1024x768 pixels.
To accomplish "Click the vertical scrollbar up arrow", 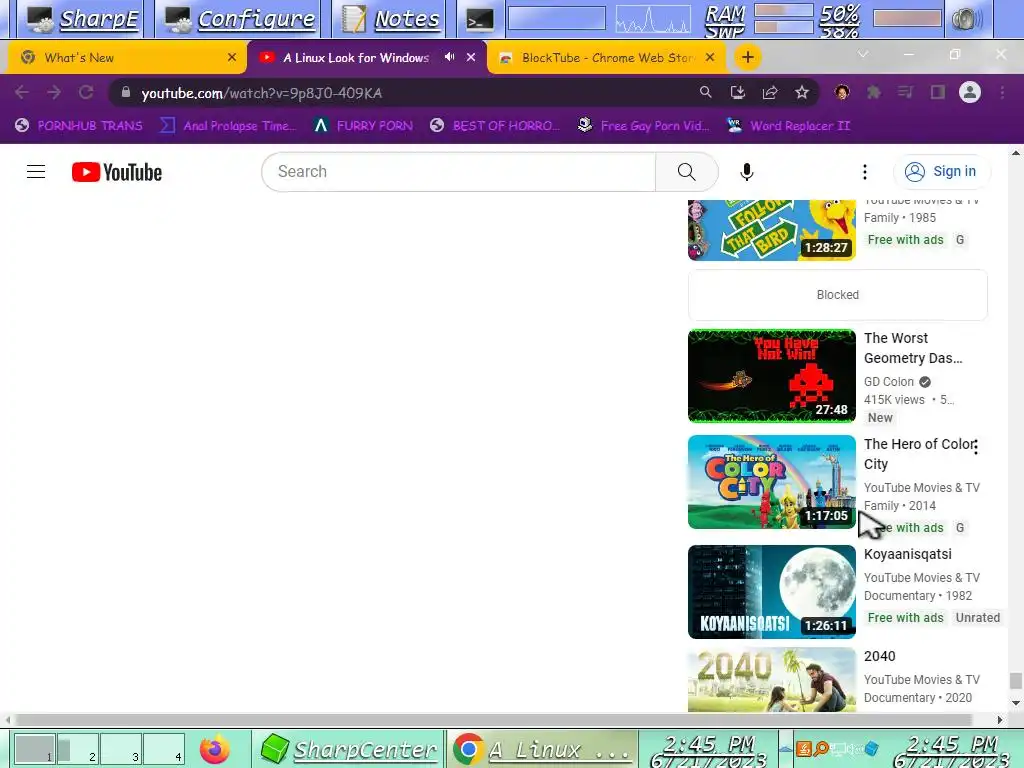I will coord(1015,153).
